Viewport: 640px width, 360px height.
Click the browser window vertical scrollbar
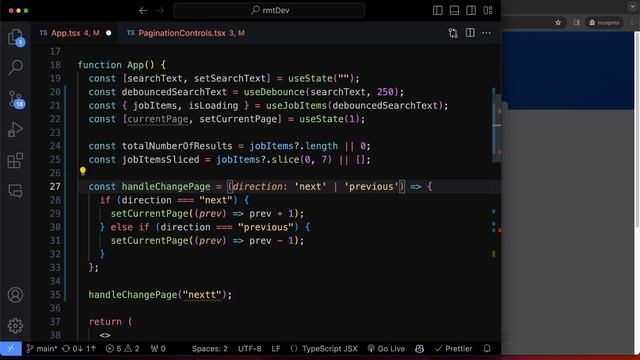click(x=637, y=129)
